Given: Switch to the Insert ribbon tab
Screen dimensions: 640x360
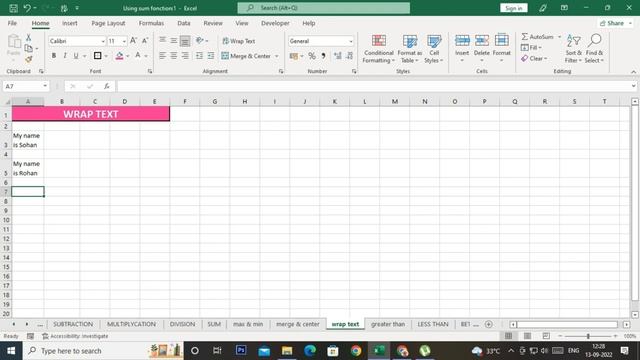Looking at the screenshot, I should [x=70, y=23].
